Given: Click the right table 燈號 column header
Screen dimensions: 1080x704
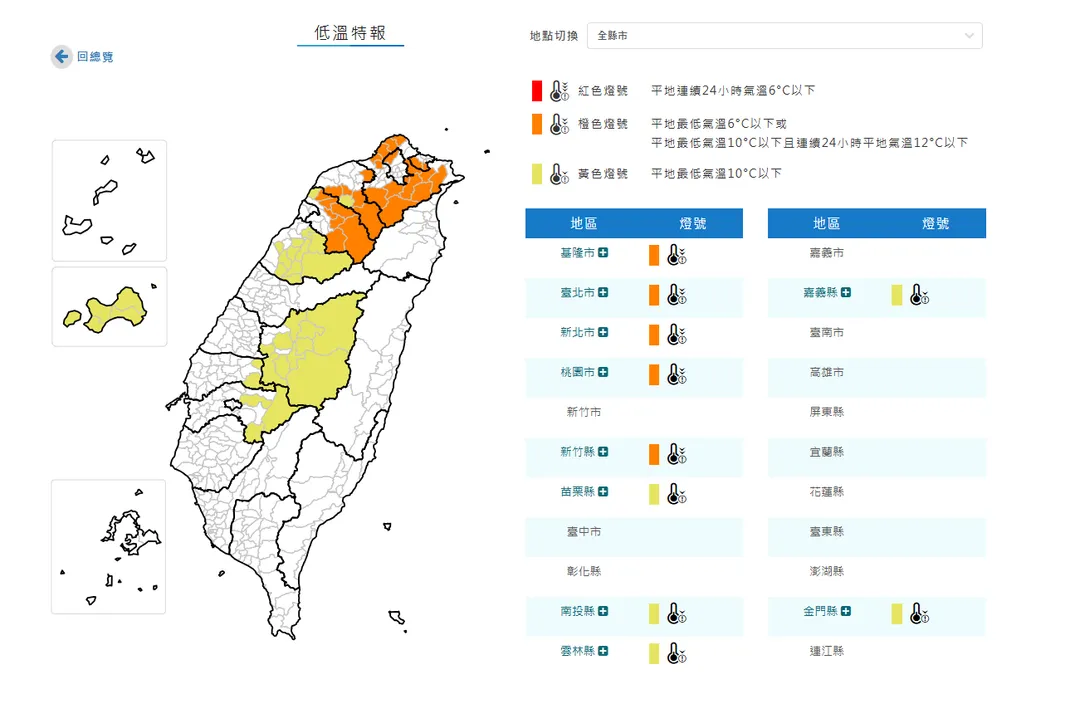Looking at the screenshot, I should [x=935, y=223].
